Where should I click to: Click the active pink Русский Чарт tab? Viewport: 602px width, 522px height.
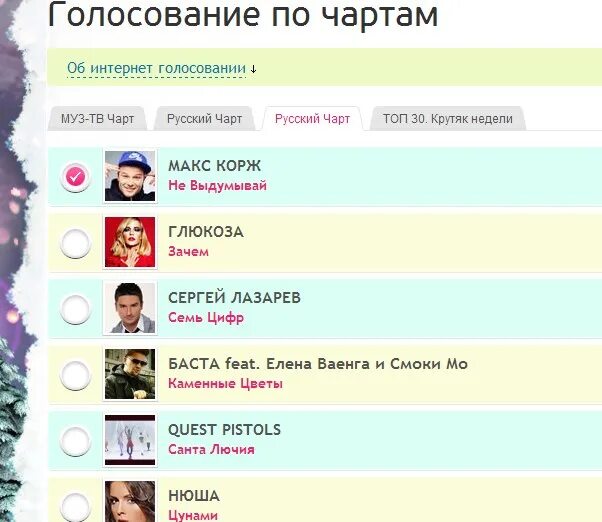pyautogui.click(x=313, y=119)
